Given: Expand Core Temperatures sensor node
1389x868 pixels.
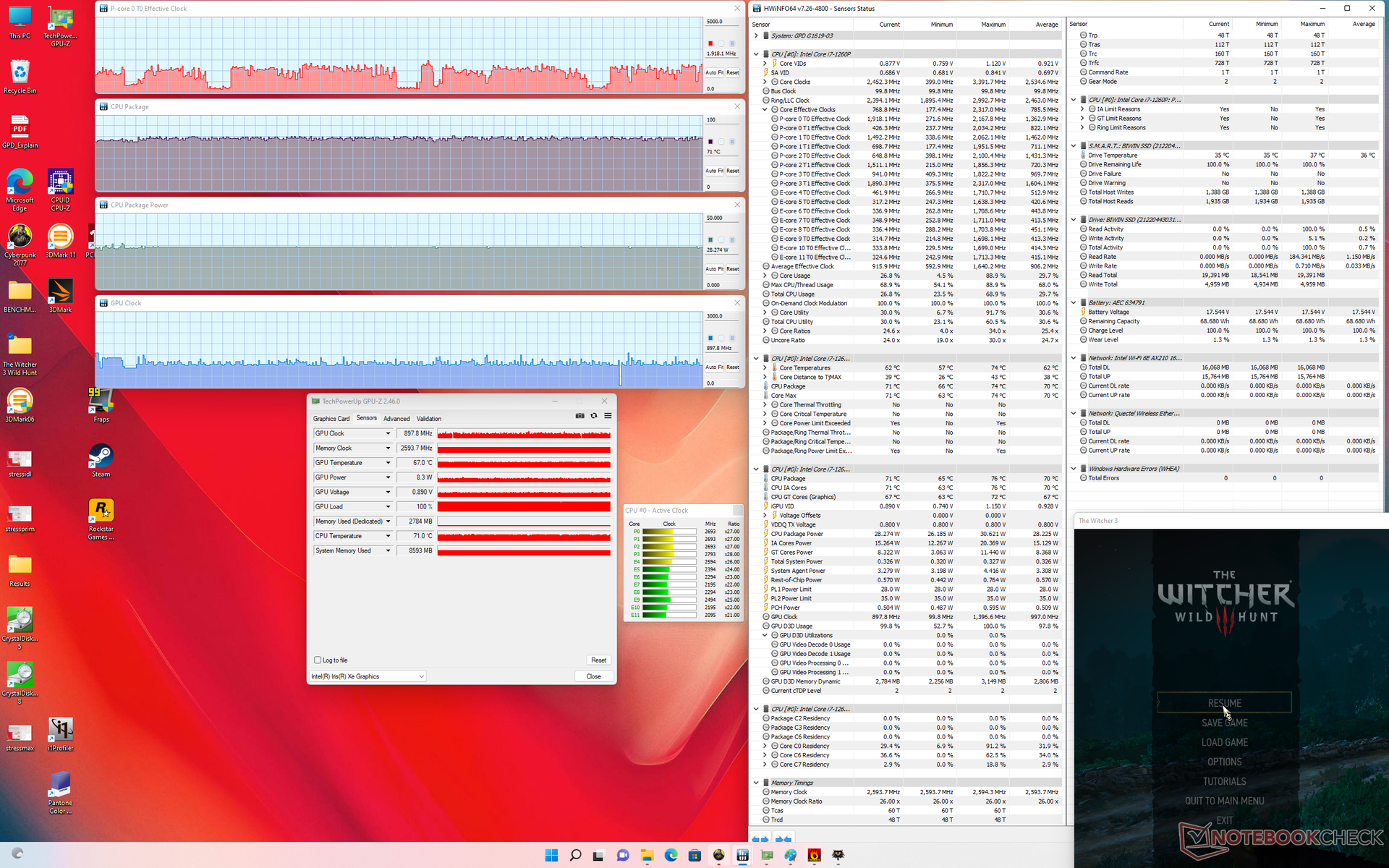Looking at the screenshot, I should click(x=765, y=368).
